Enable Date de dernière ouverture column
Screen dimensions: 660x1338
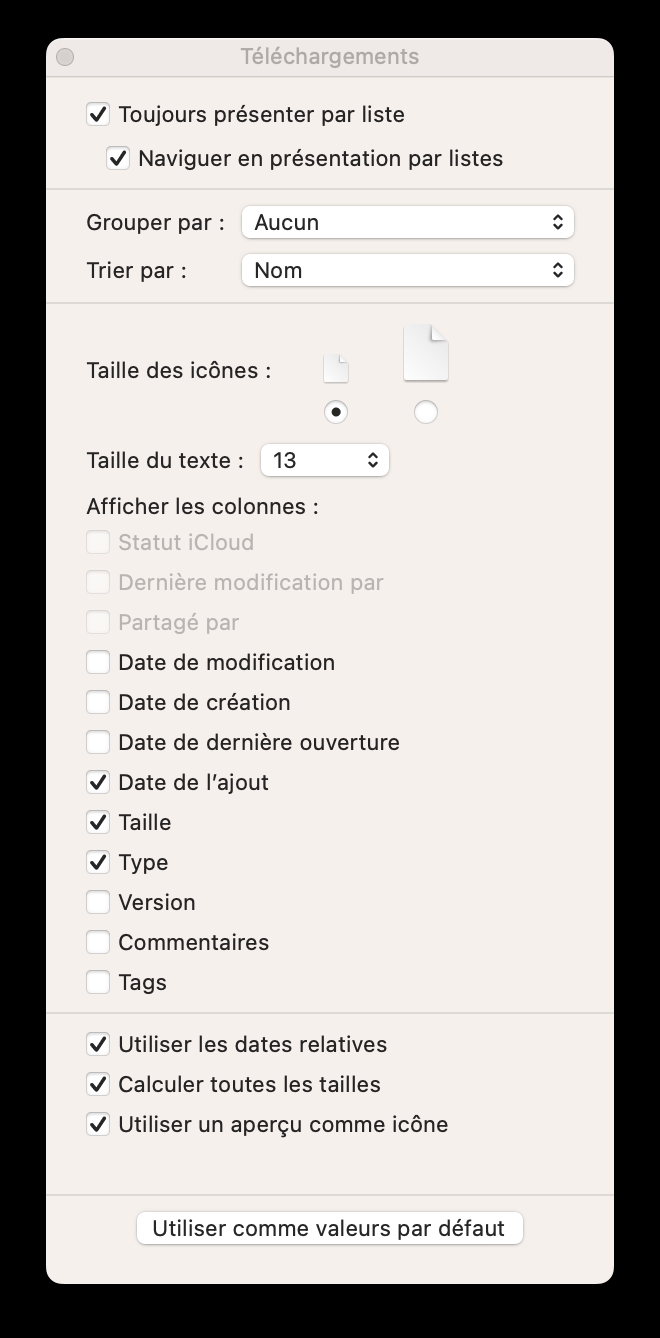click(98, 742)
